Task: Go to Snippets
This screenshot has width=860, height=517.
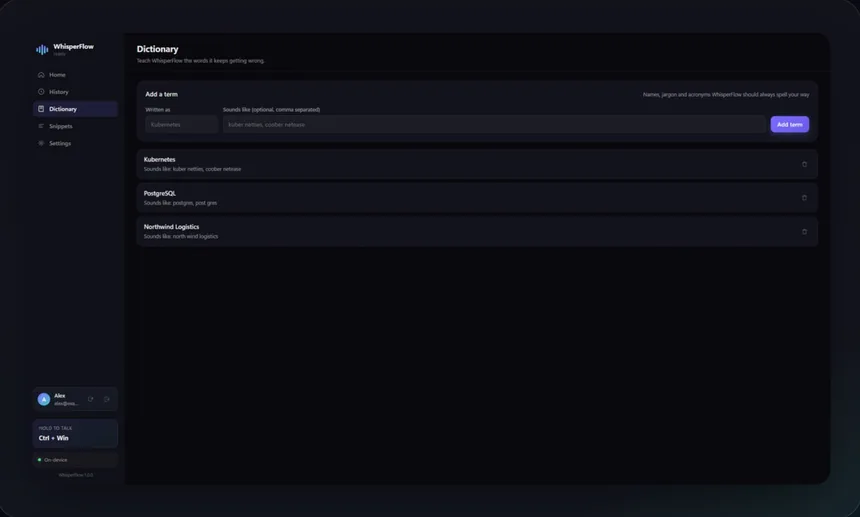Action: click(x=75, y=126)
